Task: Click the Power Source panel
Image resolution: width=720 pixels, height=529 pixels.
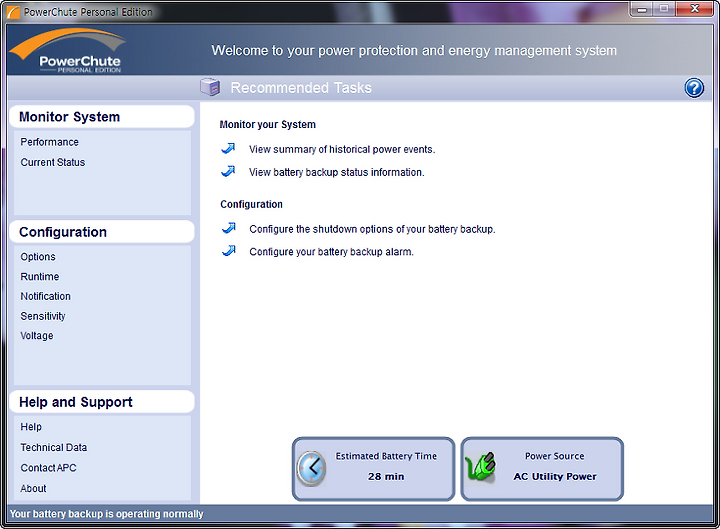Action: point(542,469)
